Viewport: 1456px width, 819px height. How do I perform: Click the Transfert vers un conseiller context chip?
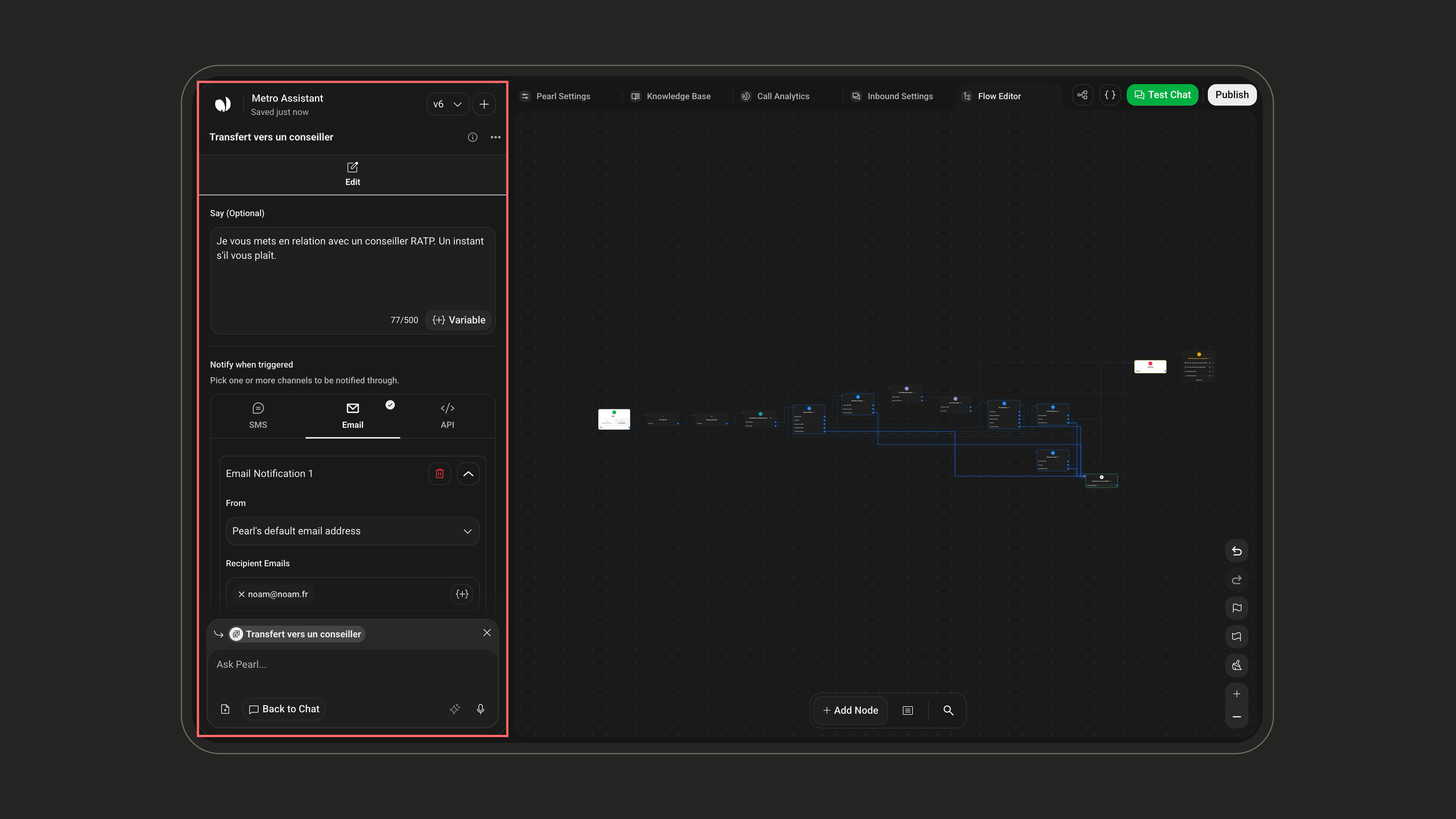click(x=297, y=634)
